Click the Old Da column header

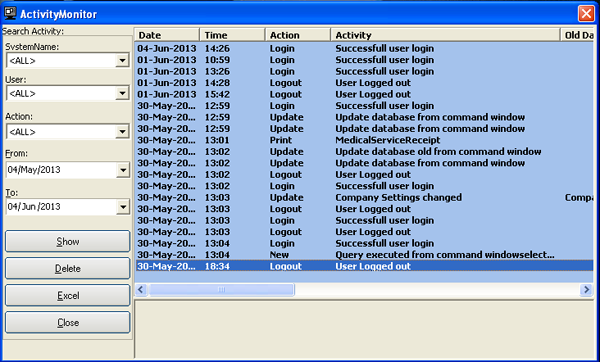coord(577,35)
